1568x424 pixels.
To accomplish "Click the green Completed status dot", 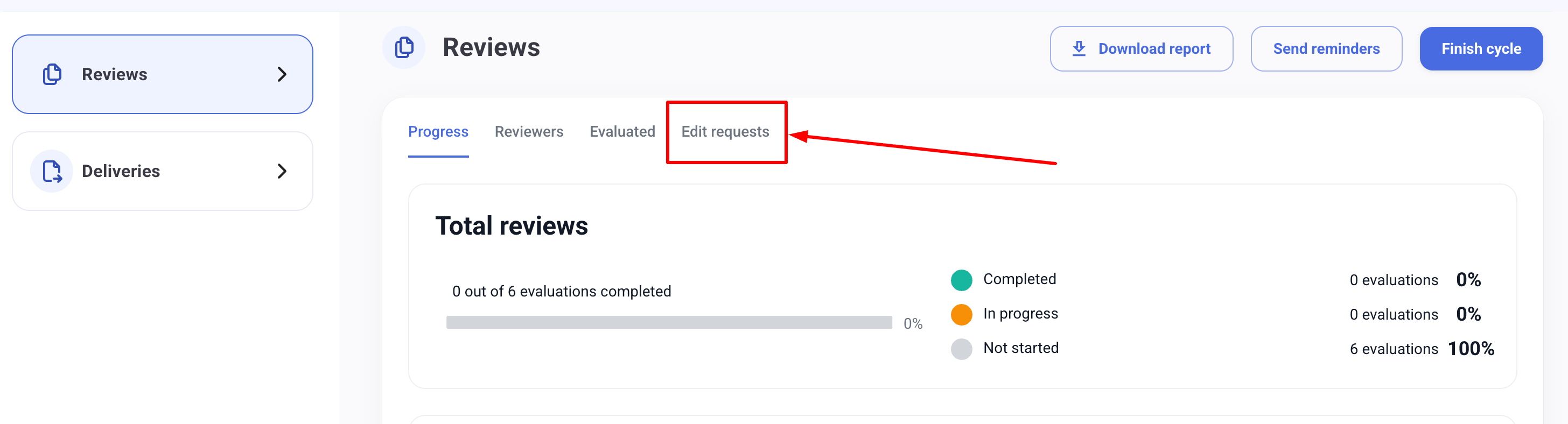I will coord(961,280).
